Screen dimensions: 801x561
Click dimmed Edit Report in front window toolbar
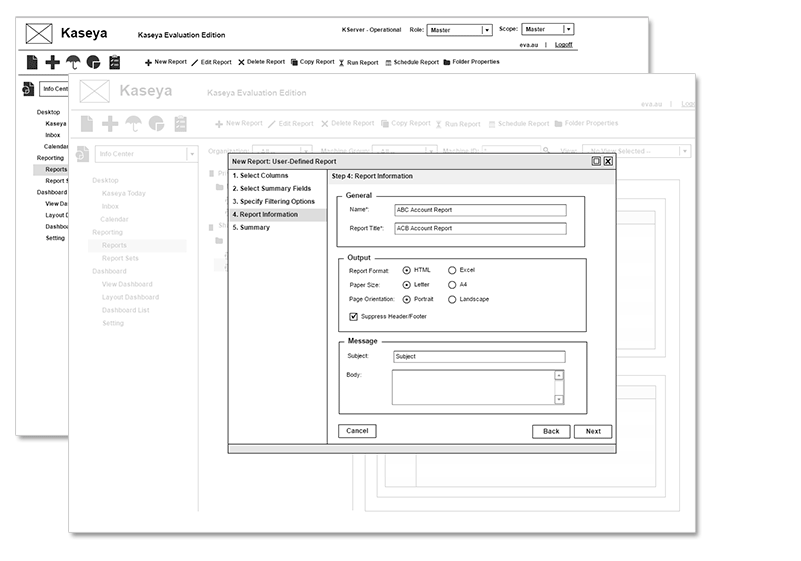[291, 124]
